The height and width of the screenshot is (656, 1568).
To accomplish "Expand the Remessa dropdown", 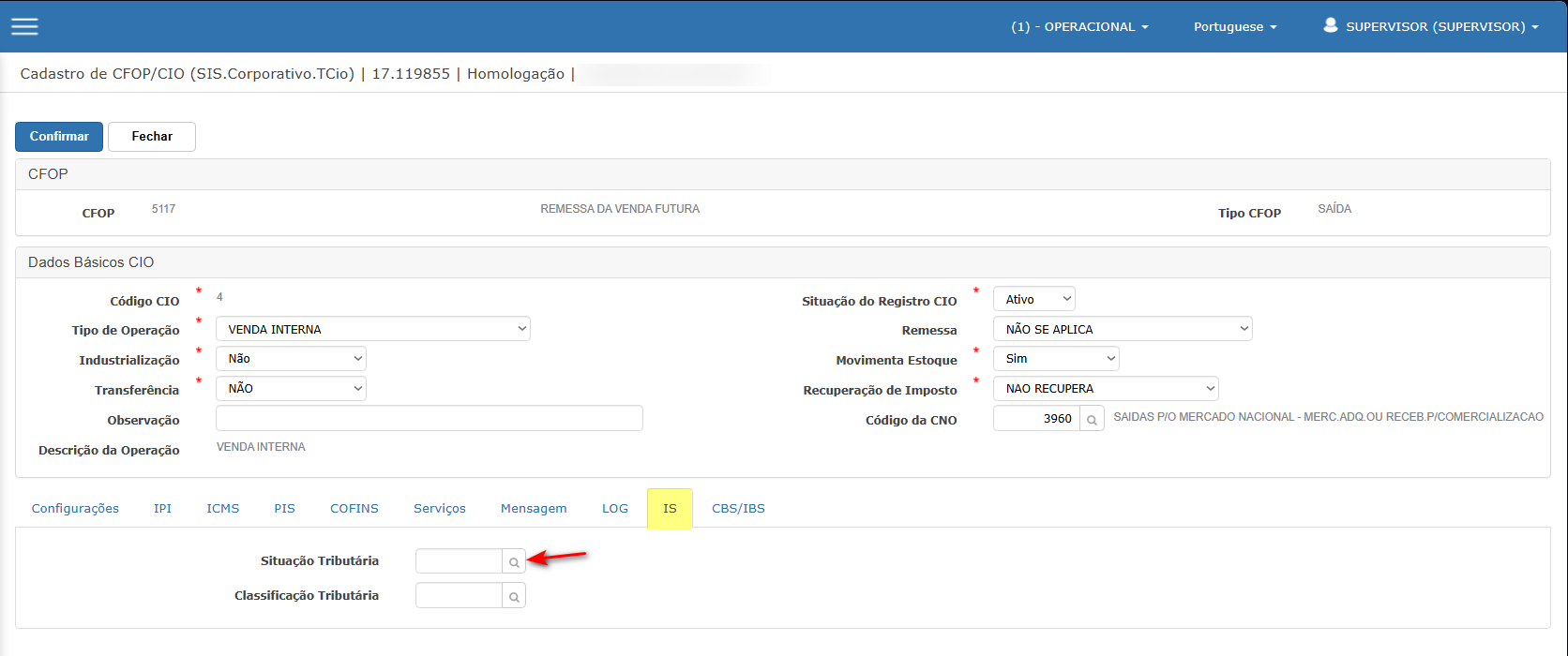I will tap(1122, 329).
